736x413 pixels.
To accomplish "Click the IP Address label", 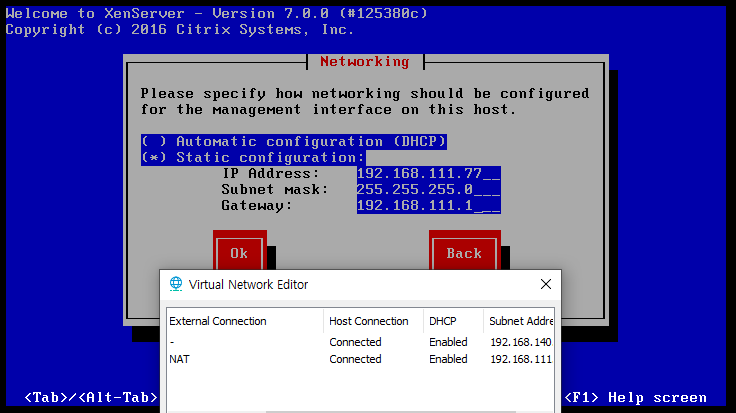I will 271,174.
